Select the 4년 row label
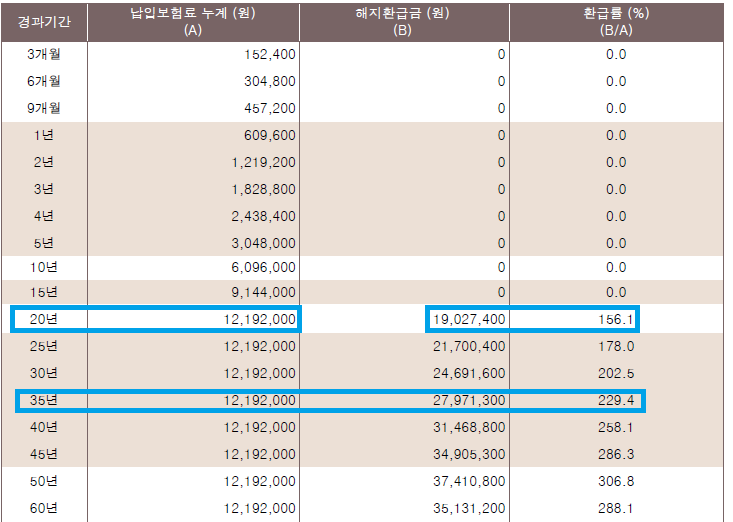Image resolution: width=733 pixels, height=522 pixels. click(44, 216)
